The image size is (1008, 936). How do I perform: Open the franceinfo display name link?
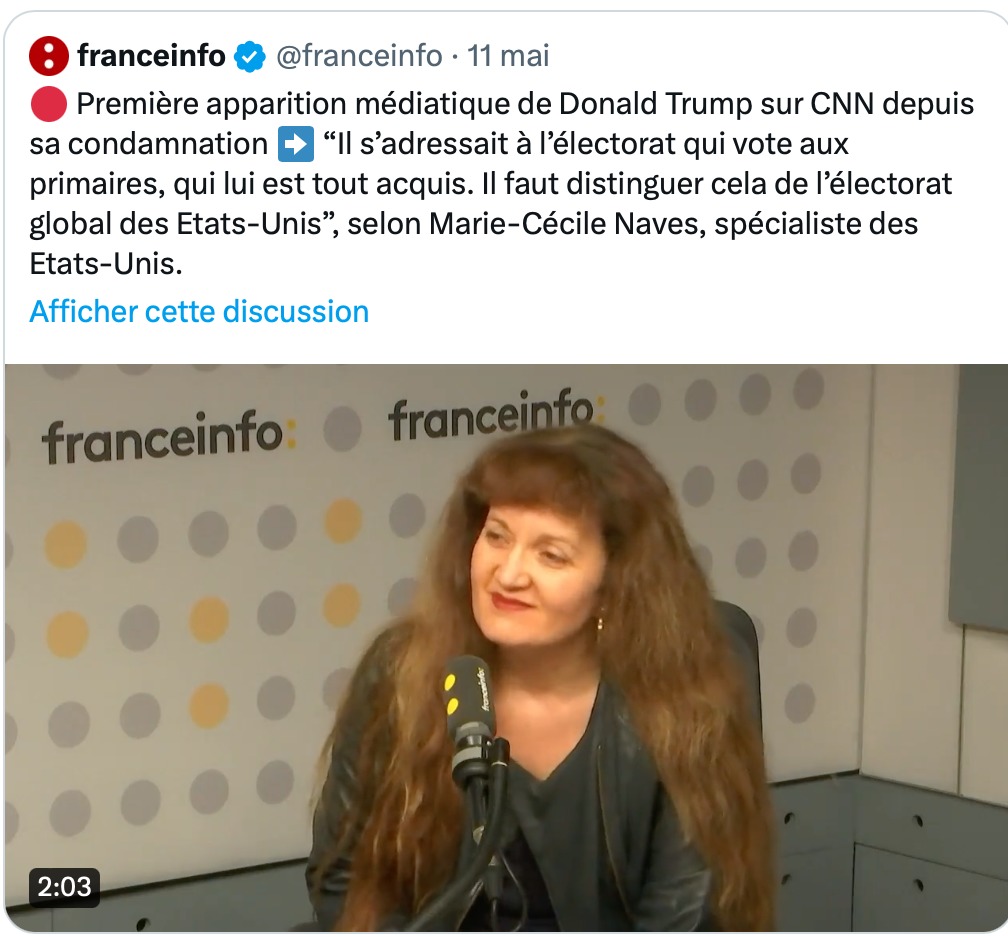pos(151,56)
